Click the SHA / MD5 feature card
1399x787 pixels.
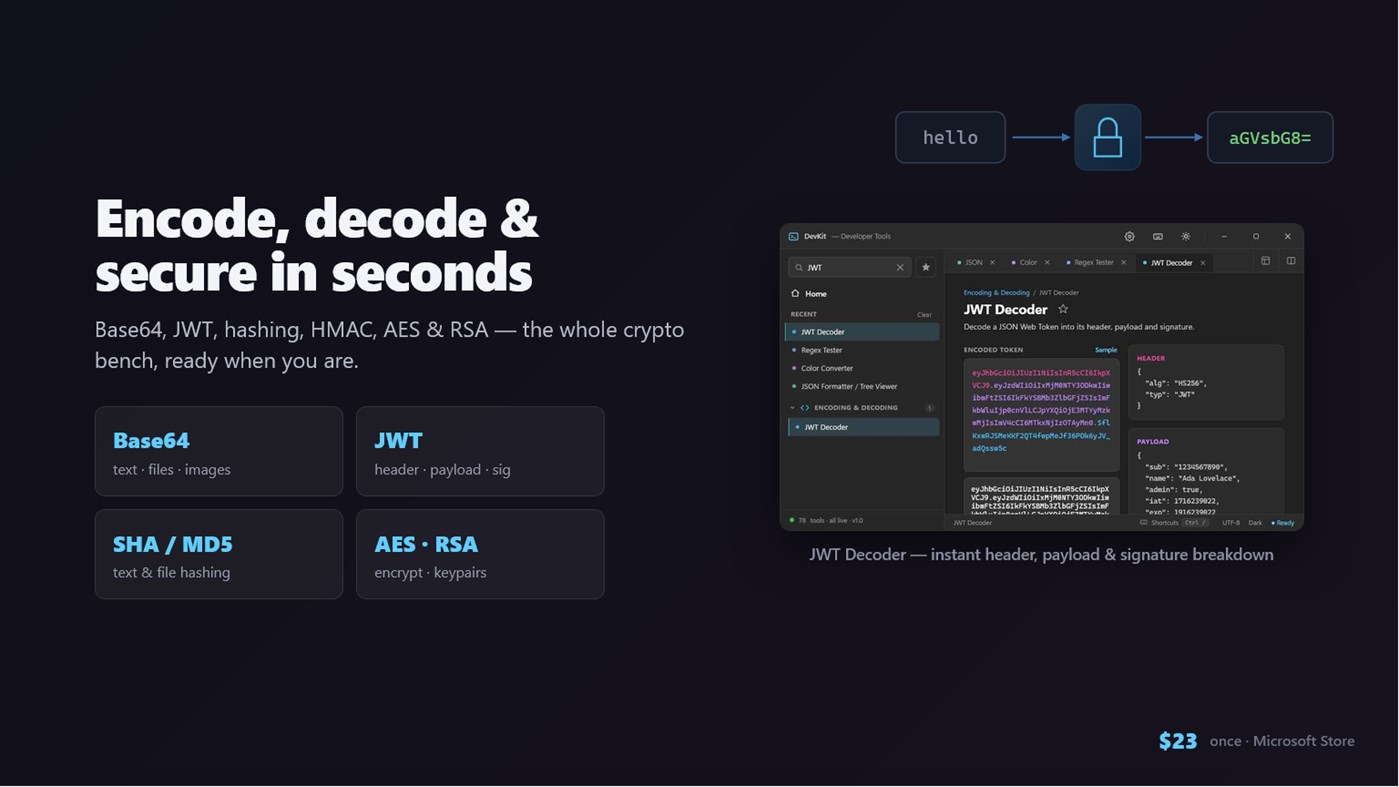click(x=219, y=554)
